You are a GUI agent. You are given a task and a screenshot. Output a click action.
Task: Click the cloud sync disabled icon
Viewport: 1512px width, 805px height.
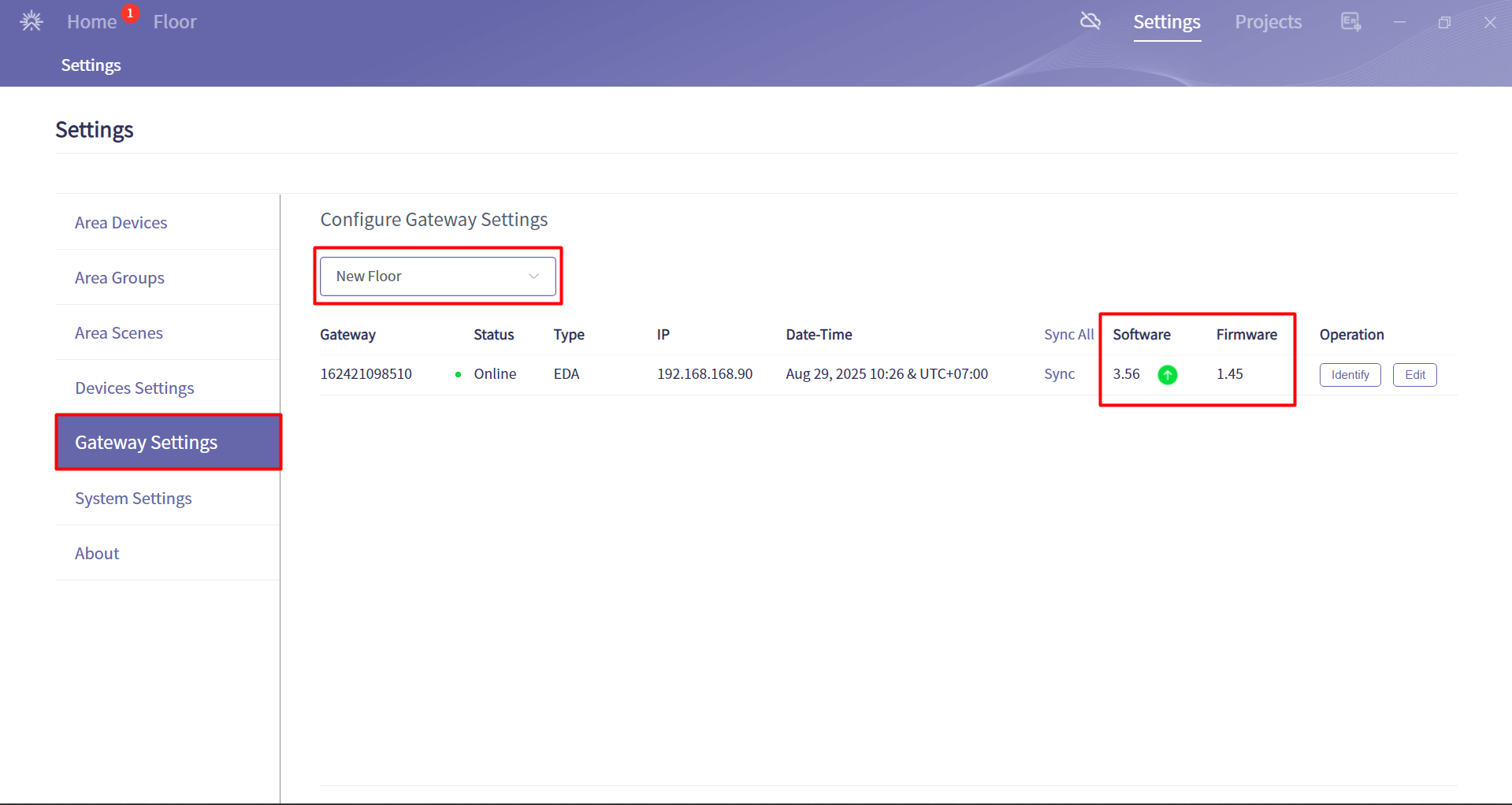pyautogui.click(x=1090, y=21)
